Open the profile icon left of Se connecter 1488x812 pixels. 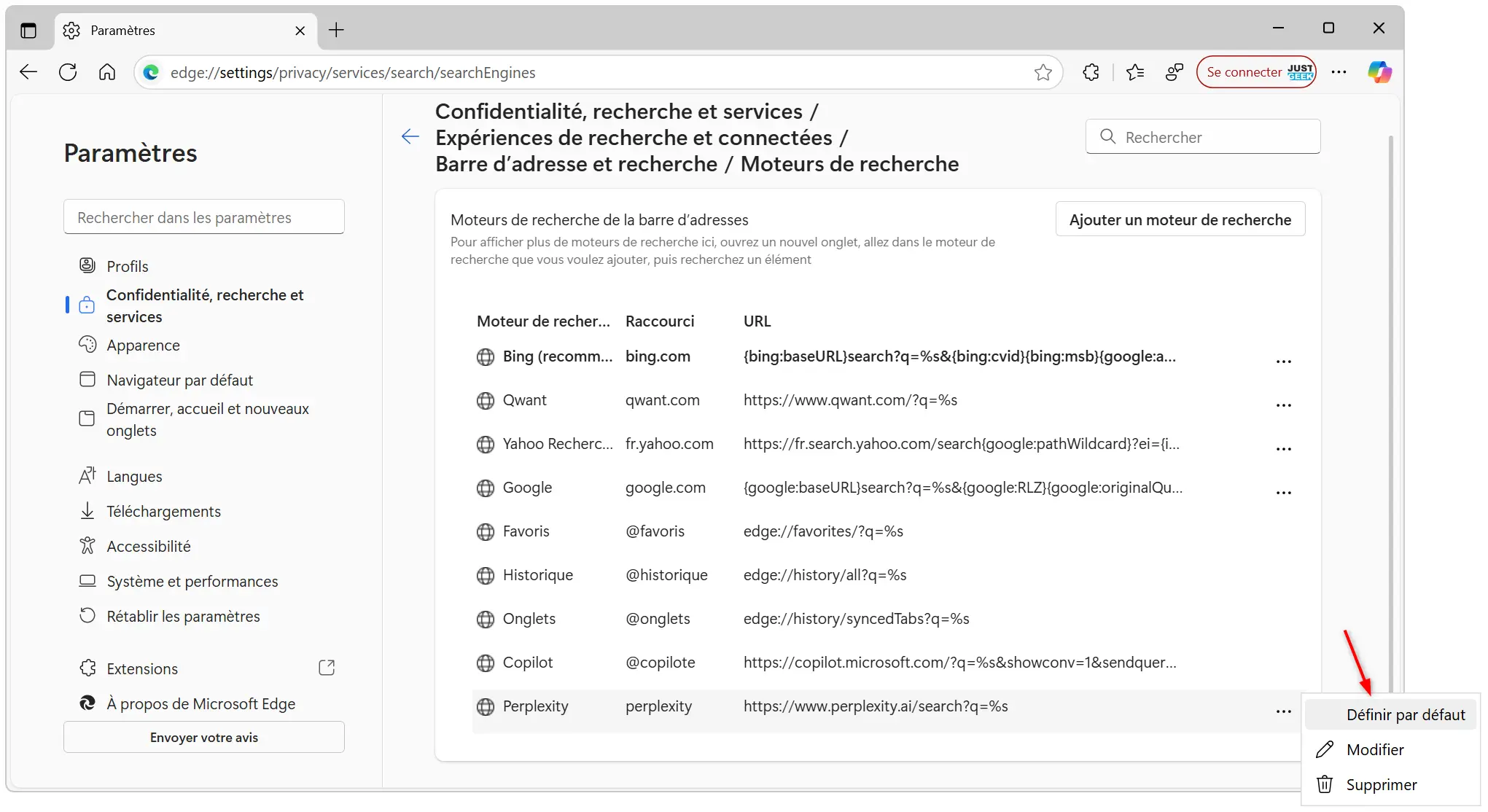click(x=1174, y=72)
